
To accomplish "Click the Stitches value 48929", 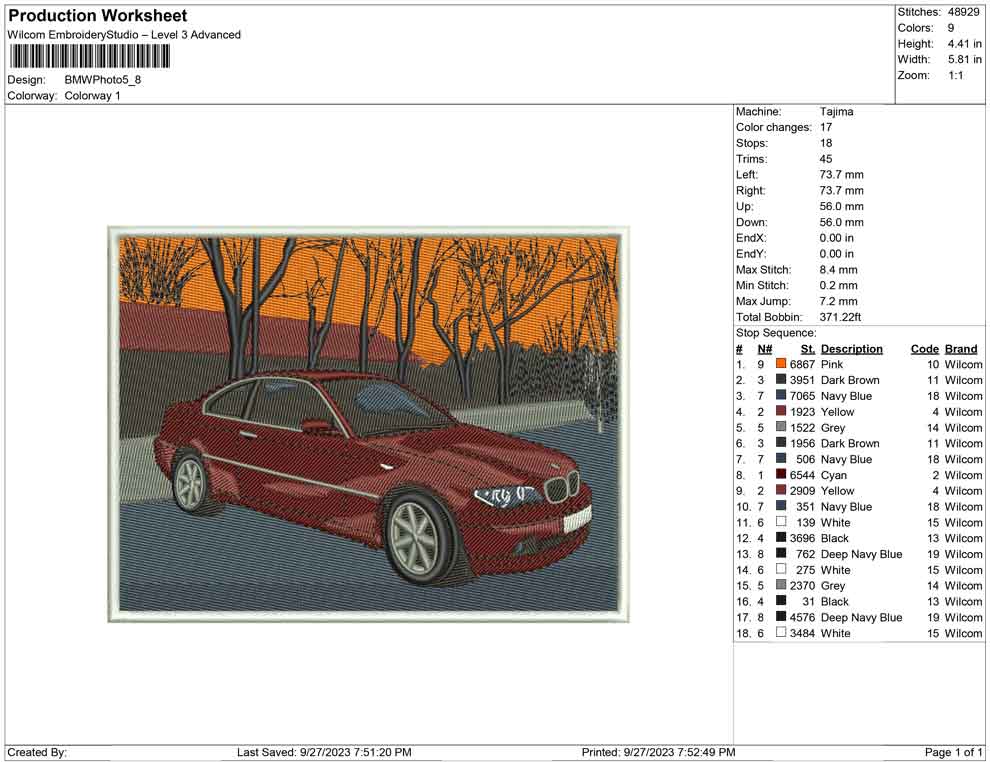I will tap(963, 12).
